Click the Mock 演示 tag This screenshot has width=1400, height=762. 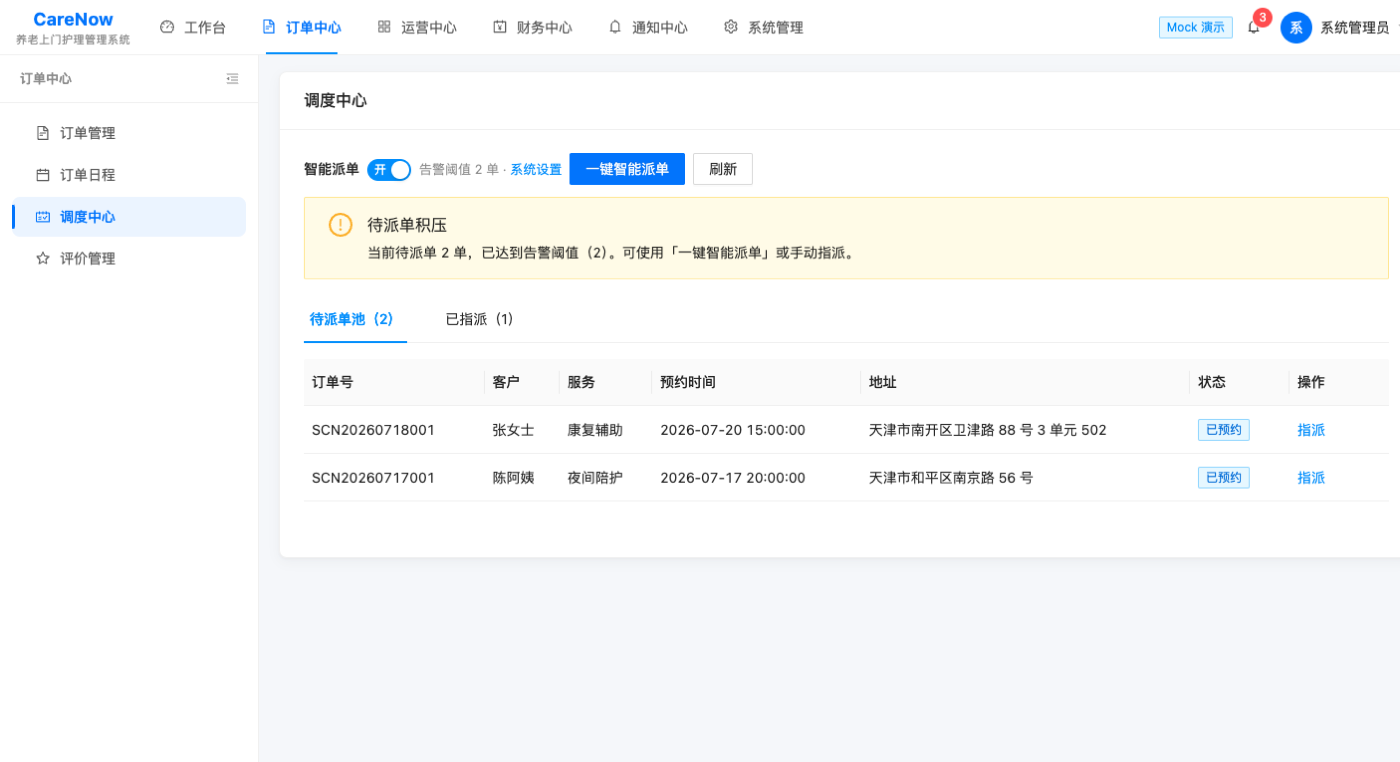pos(1196,27)
